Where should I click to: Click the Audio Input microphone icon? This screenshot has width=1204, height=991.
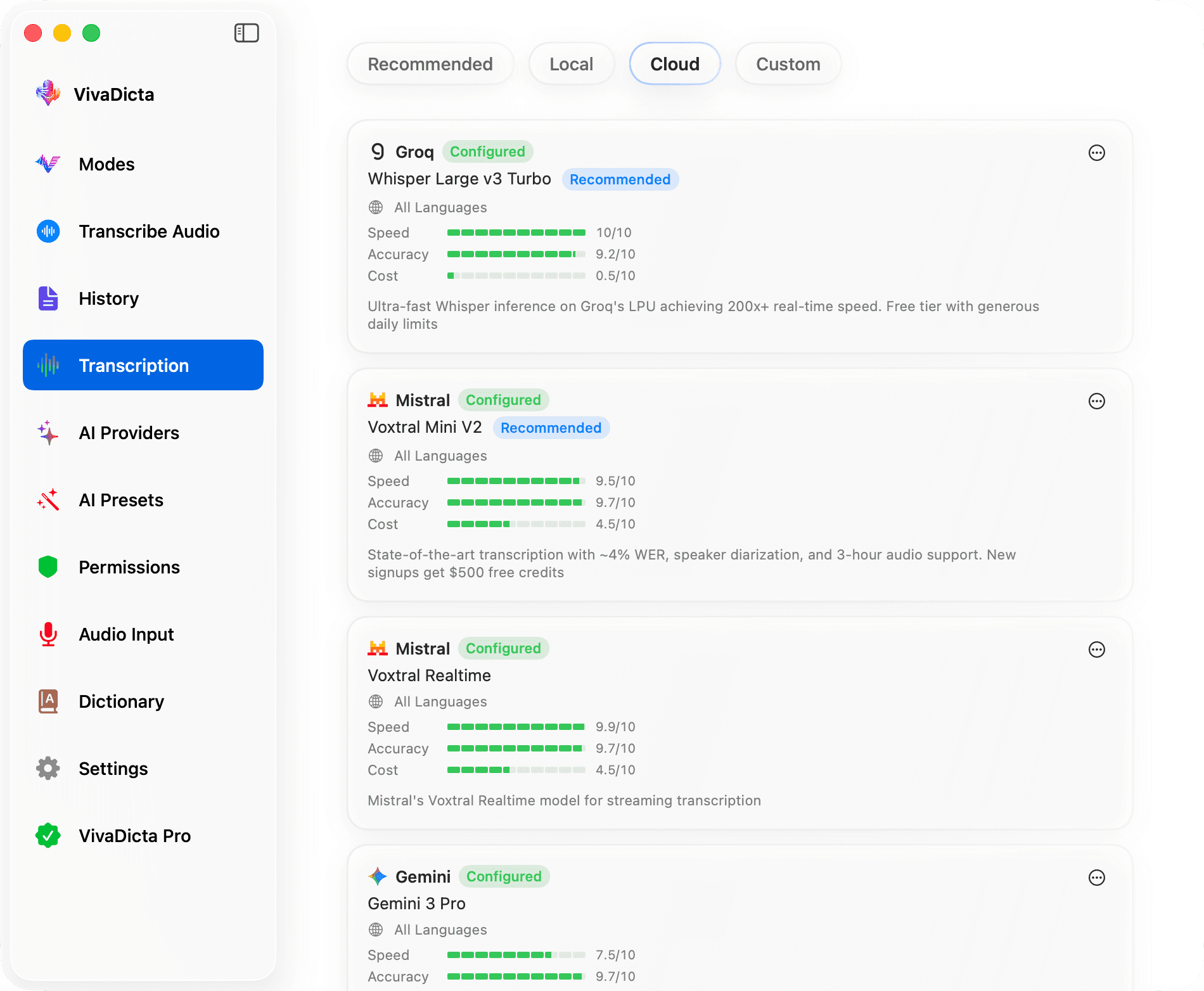point(48,634)
